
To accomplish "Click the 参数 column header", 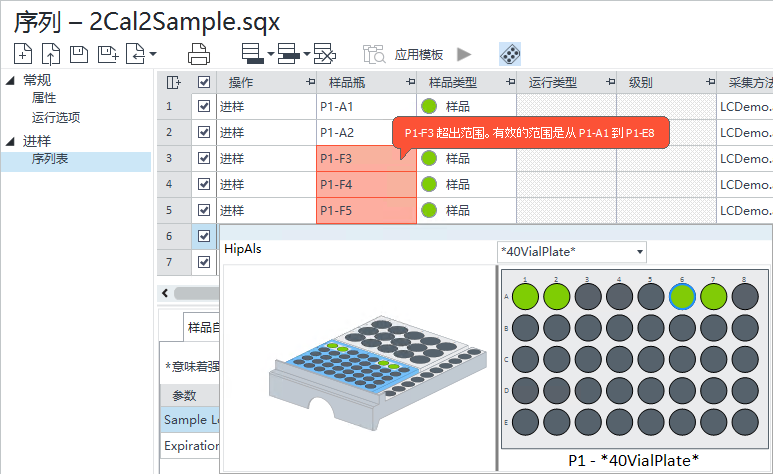I will 190,395.
